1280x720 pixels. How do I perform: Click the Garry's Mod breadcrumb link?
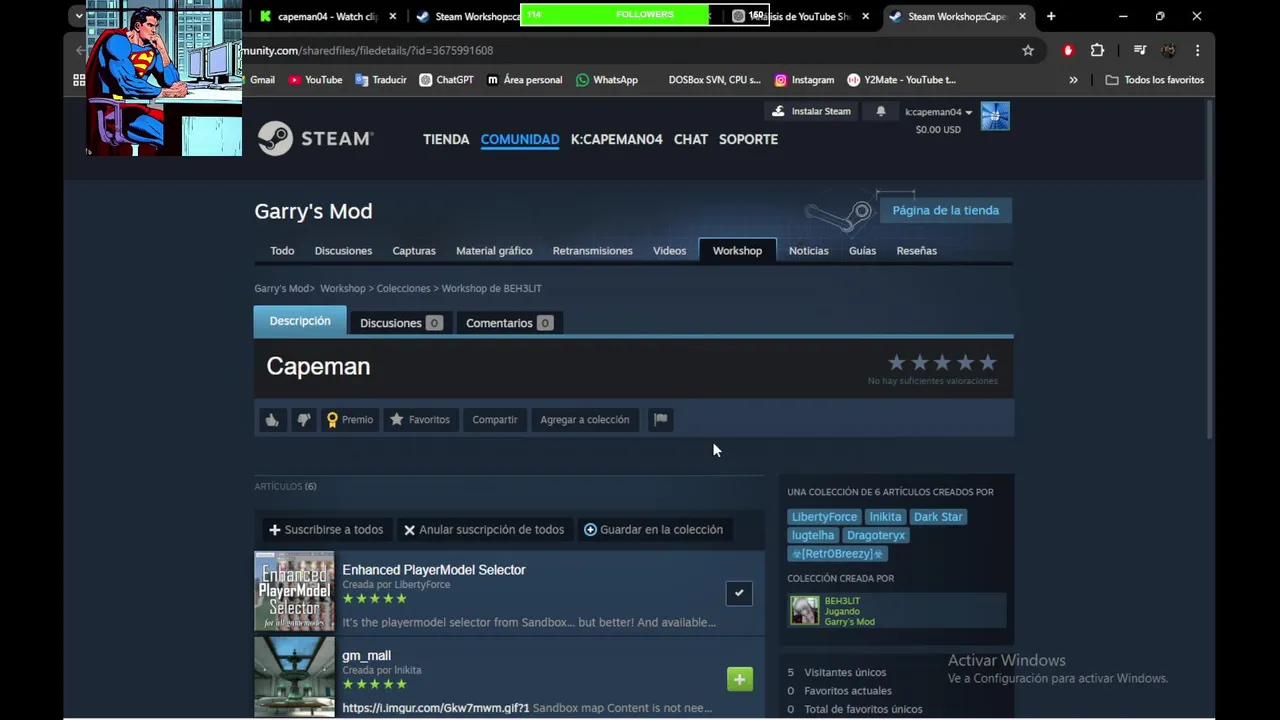281,288
